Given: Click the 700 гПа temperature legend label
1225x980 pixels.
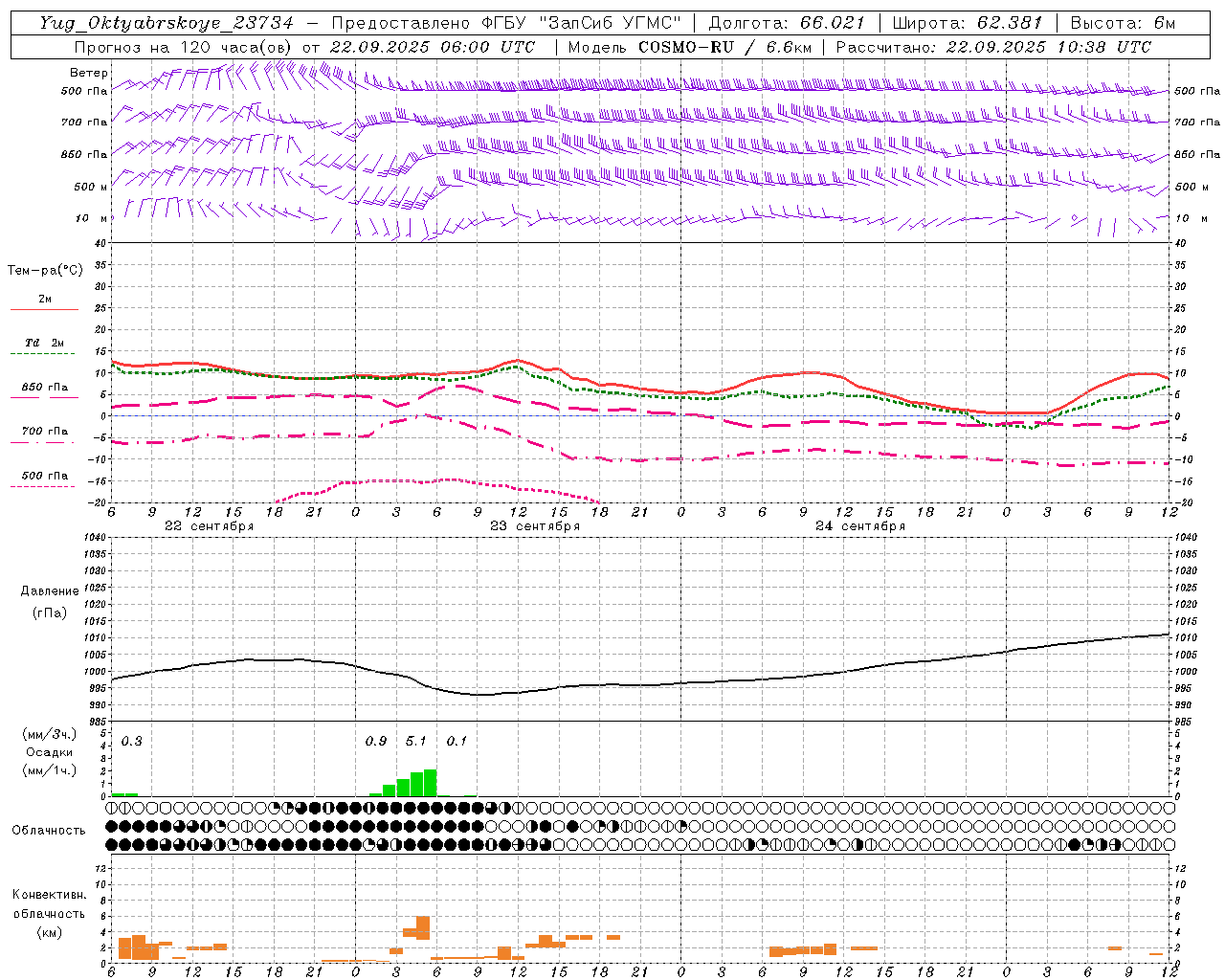Looking at the screenshot, I should point(45,432).
